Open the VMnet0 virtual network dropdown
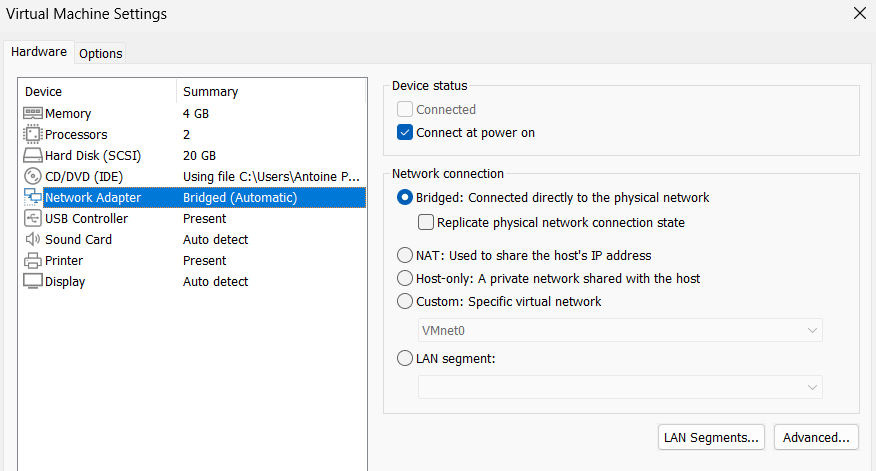The image size is (876, 471). coord(620,331)
